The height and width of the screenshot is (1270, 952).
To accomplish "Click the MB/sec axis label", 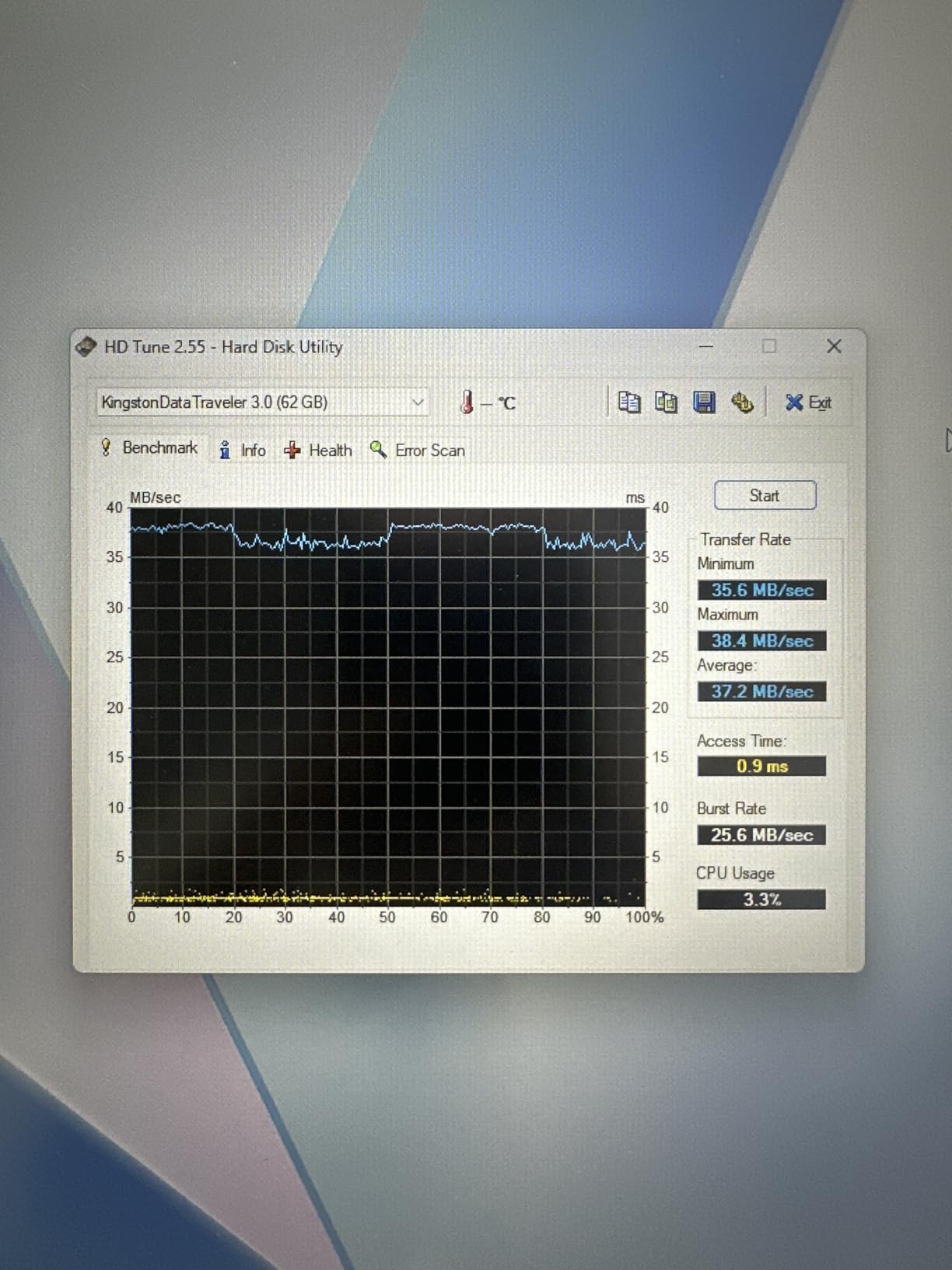I will 155,497.
